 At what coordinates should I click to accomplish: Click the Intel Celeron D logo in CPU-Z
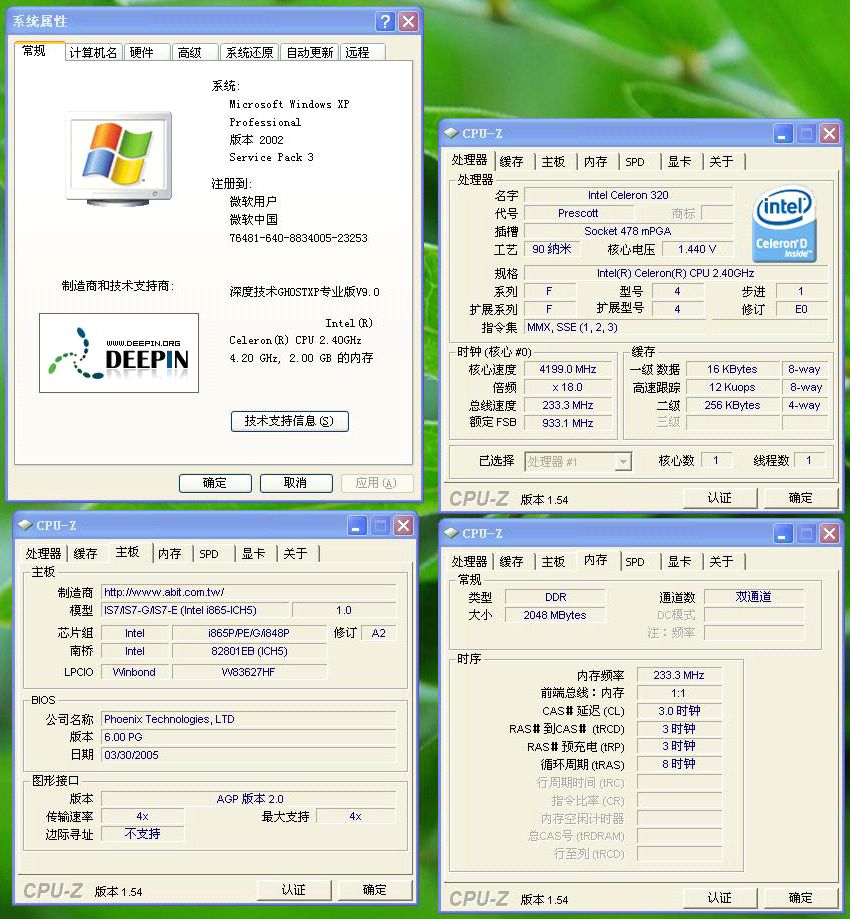click(x=784, y=222)
